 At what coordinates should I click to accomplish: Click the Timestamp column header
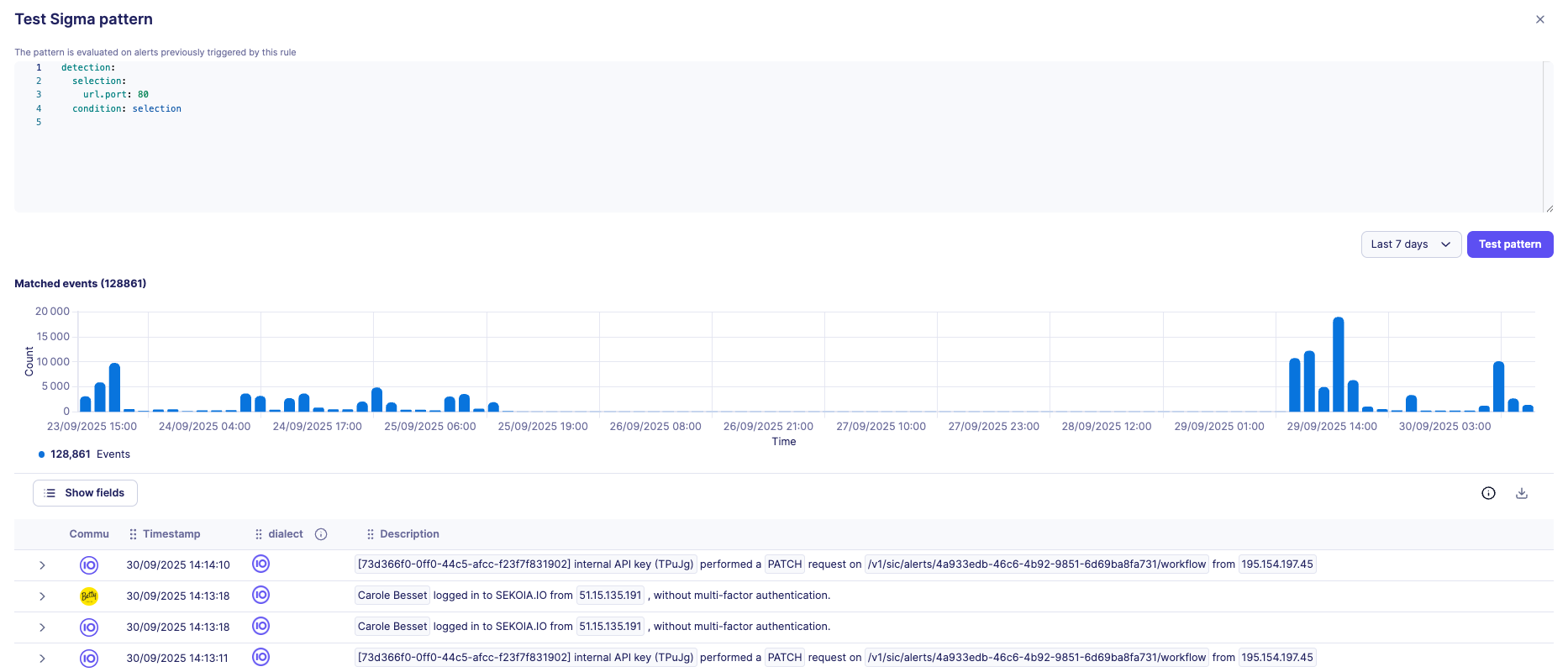171,534
